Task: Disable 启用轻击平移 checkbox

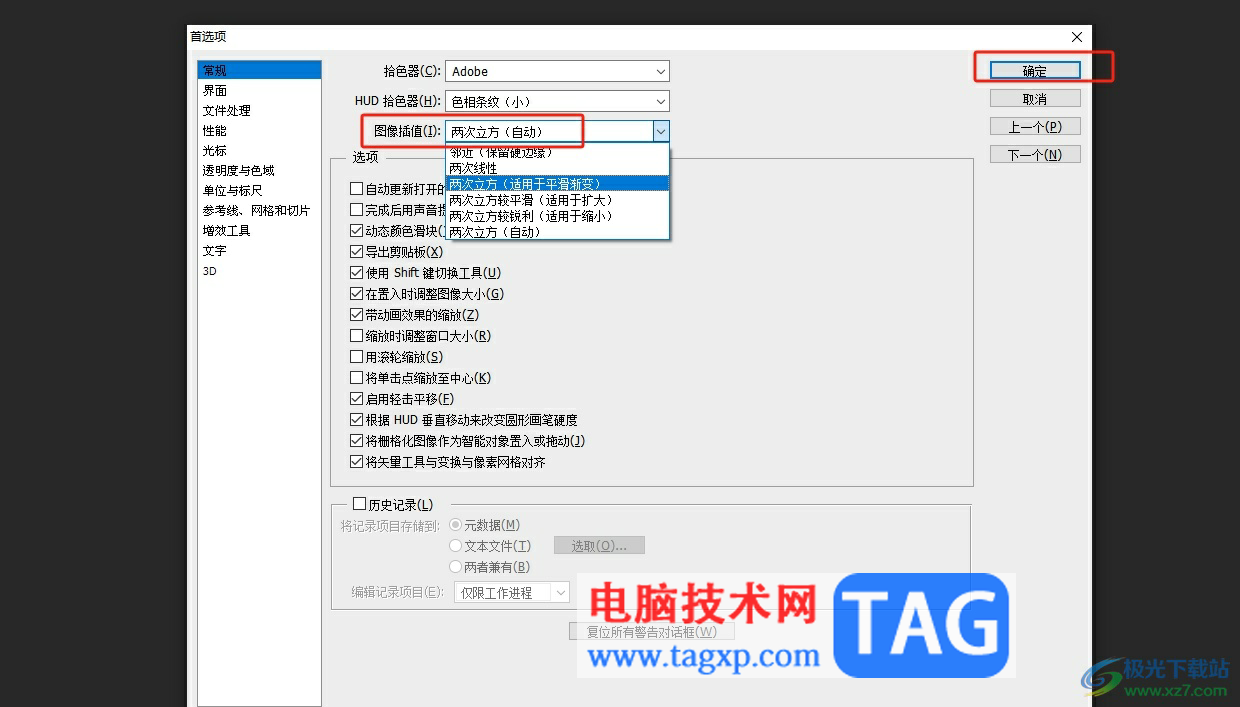Action: pyautogui.click(x=356, y=399)
